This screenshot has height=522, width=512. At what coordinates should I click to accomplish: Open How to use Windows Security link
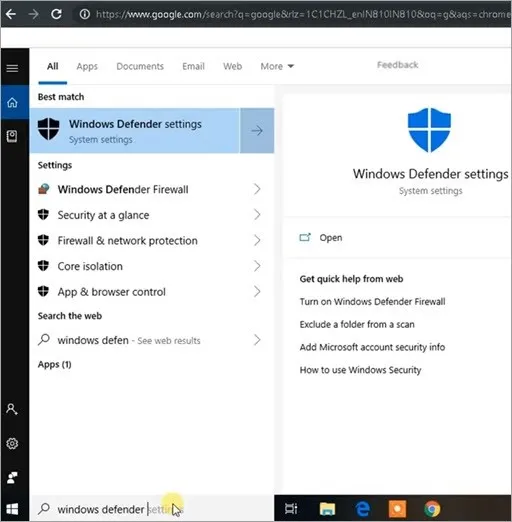360,370
